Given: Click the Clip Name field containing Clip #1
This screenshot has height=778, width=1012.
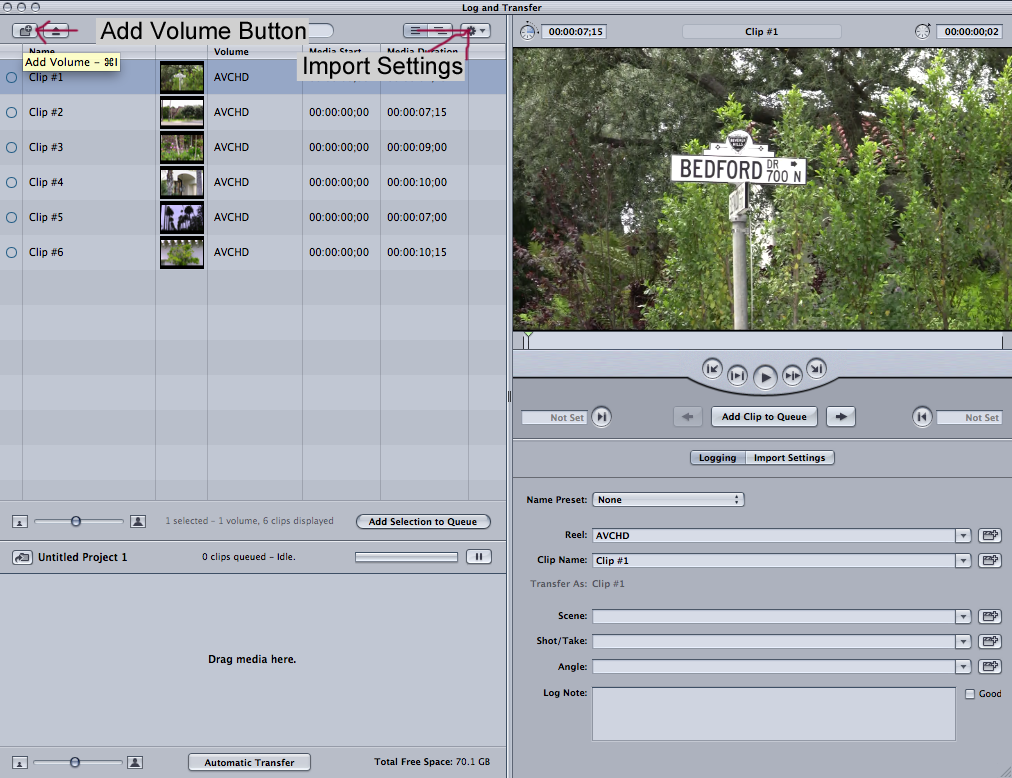Looking at the screenshot, I should [774, 560].
